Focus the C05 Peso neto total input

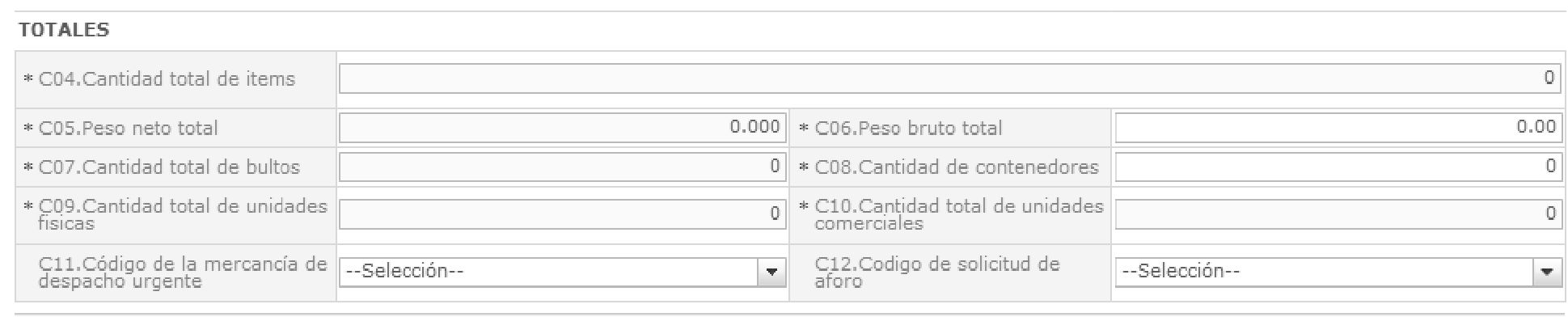coord(562,127)
